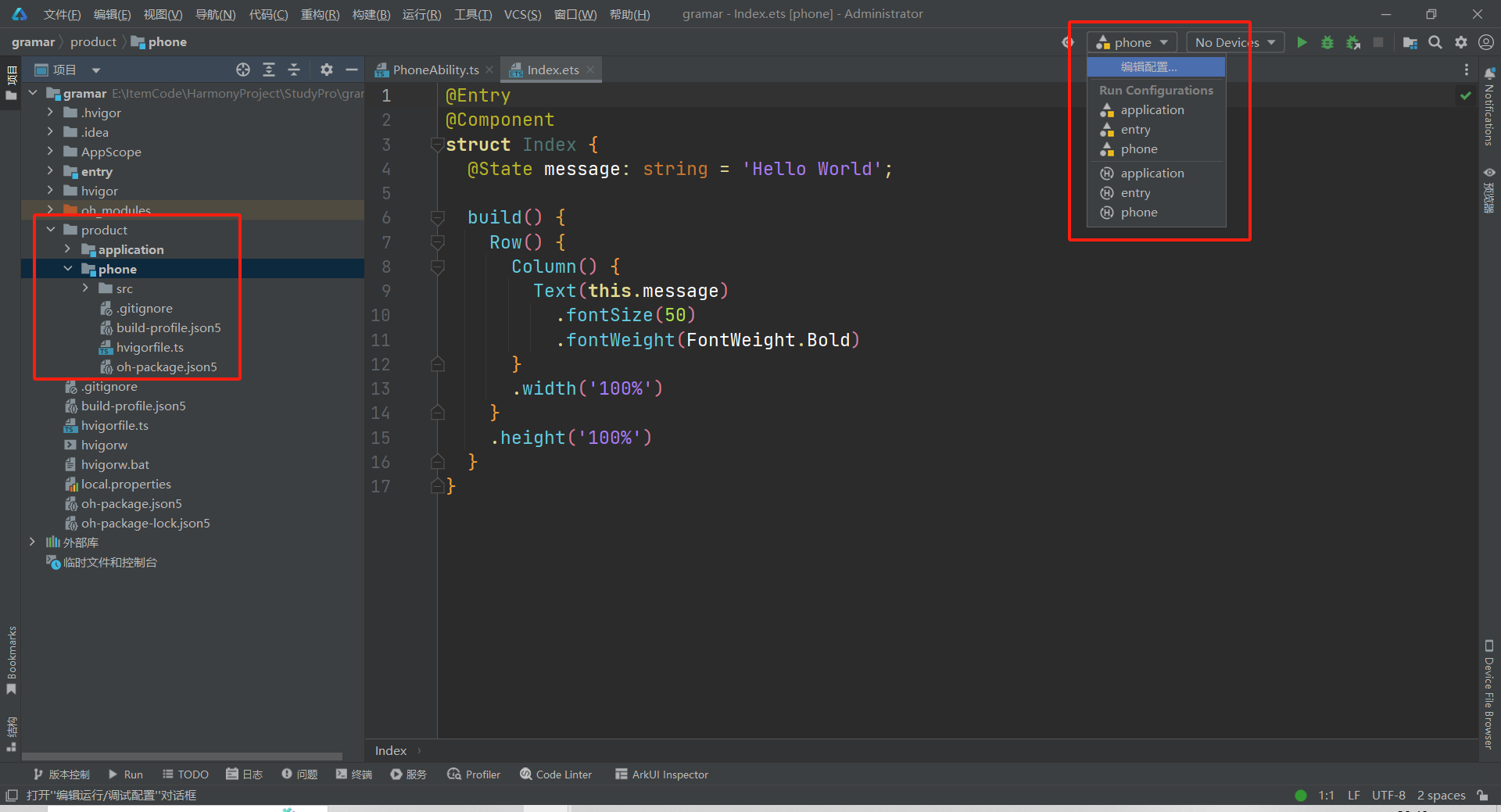Open editor tabs more options menu
The image size is (1501, 812).
(1466, 70)
